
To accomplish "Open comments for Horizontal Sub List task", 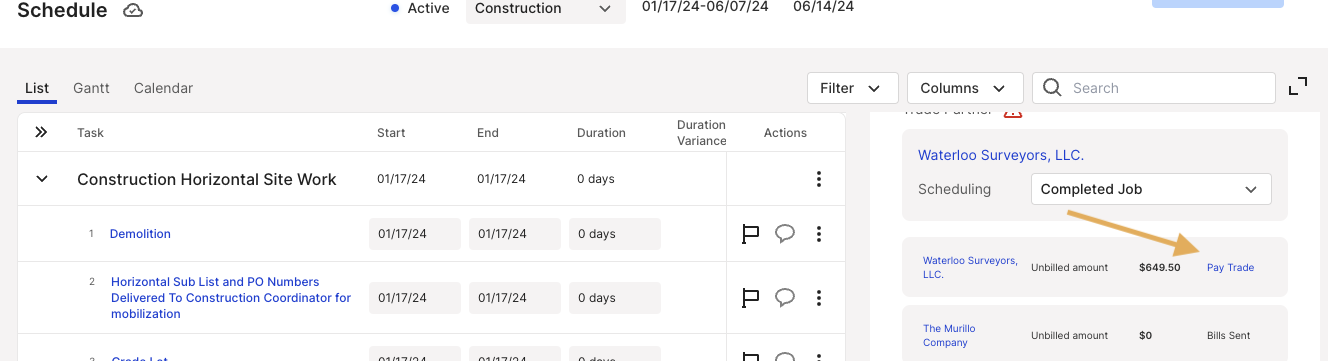I will [x=785, y=298].
